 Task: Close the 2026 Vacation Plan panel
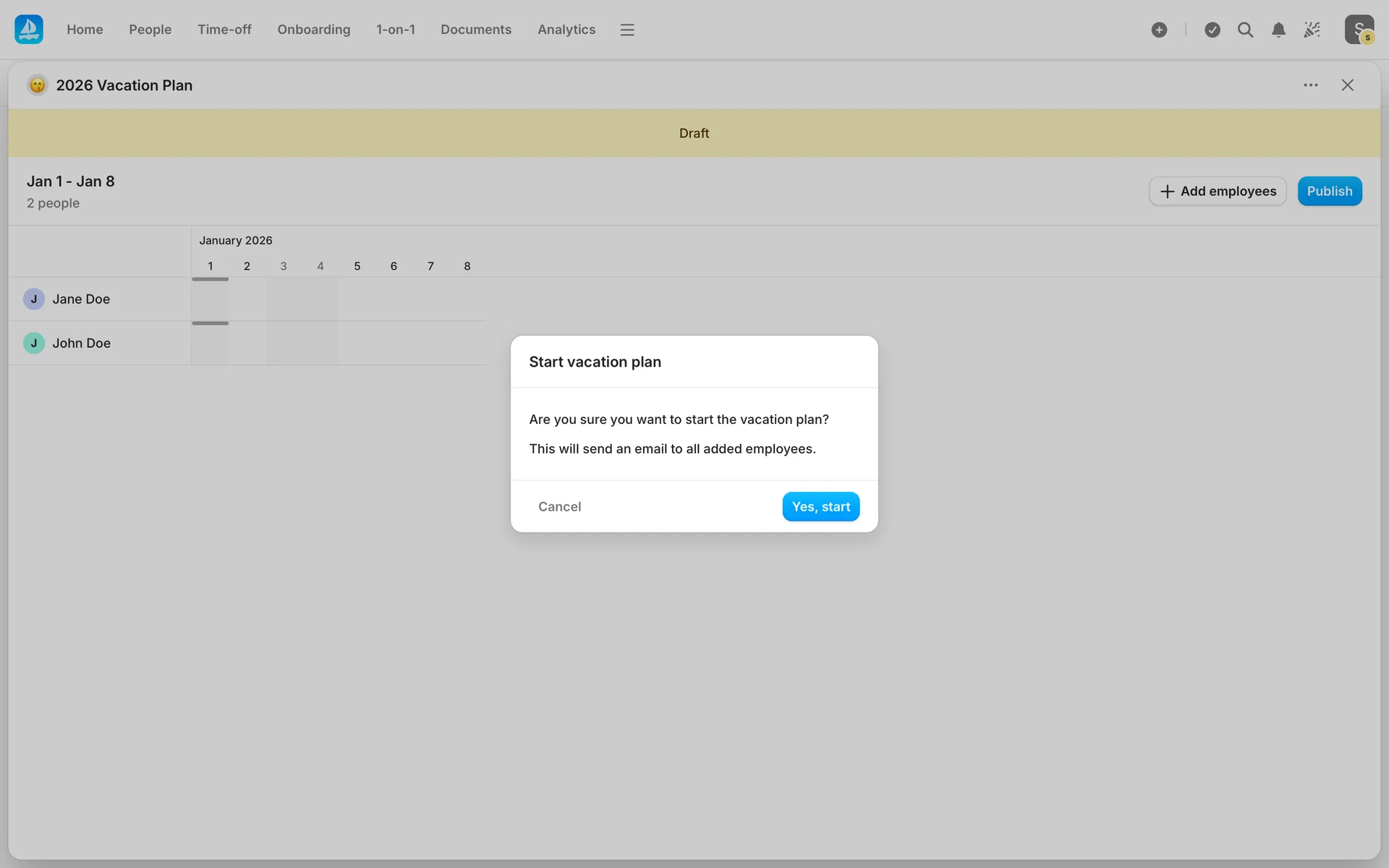[x=1347, y=85]
